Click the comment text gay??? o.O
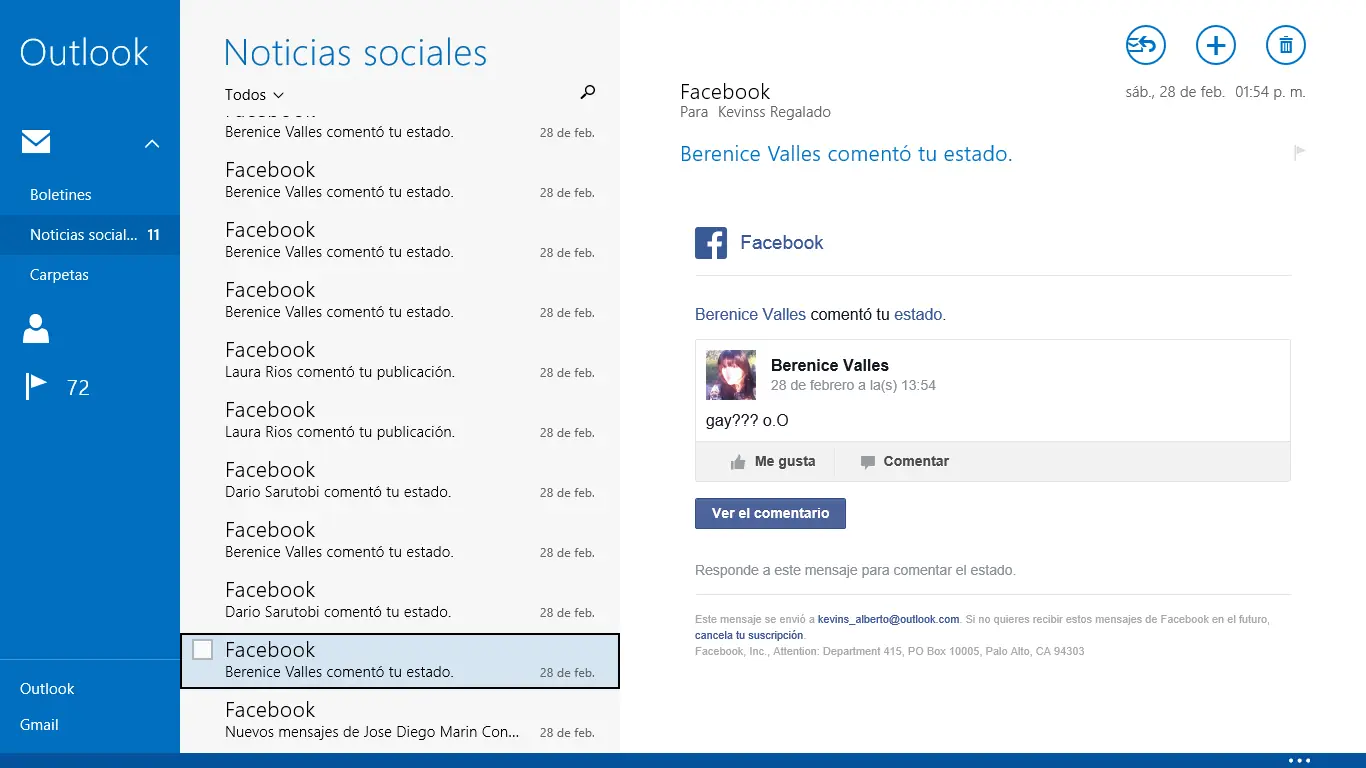The image size is (1366, 768). [x=747, y=421]
